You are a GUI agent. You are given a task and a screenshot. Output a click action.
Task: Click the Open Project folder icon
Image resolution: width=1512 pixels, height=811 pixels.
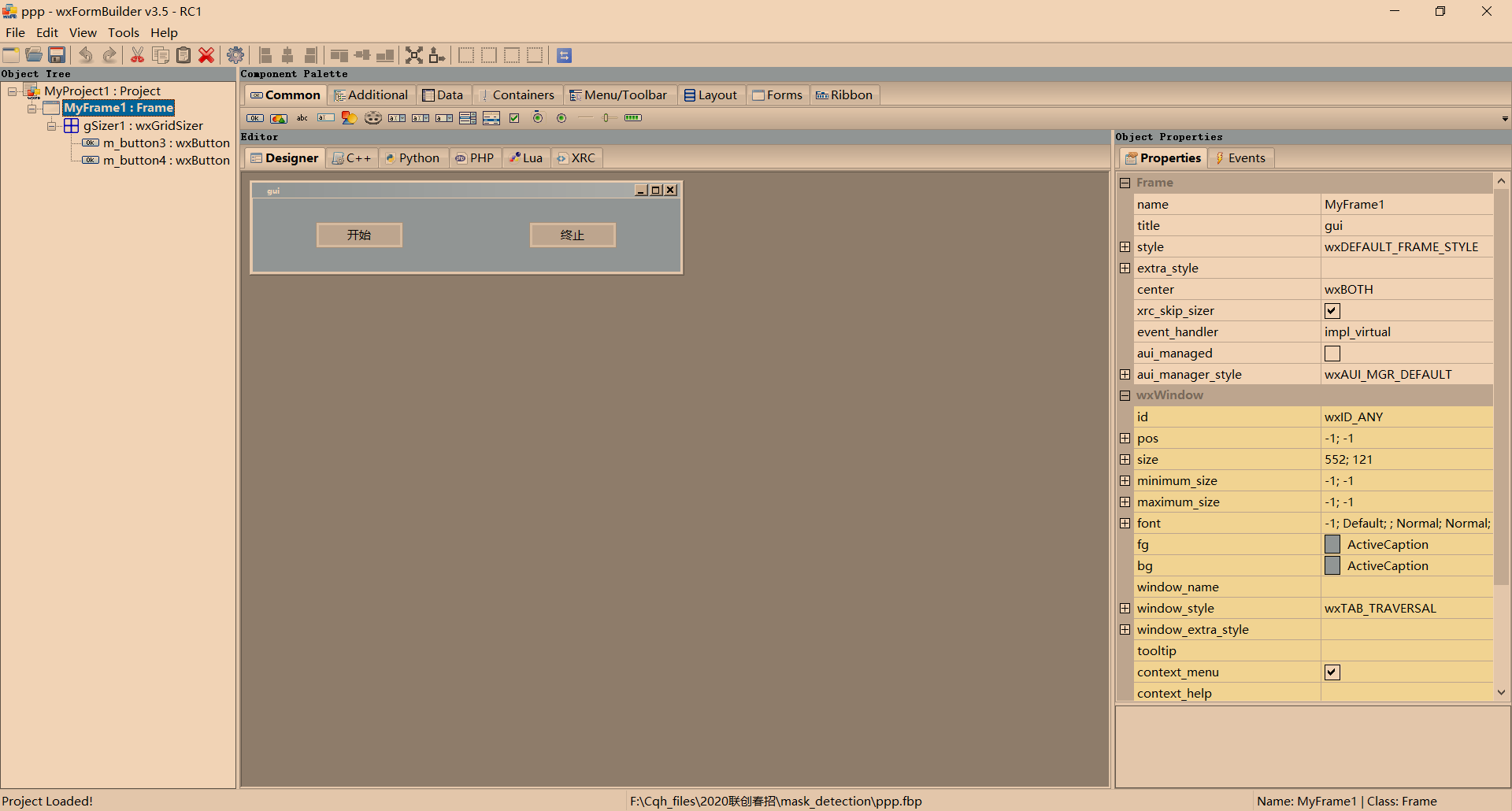[x=34, y=55]
